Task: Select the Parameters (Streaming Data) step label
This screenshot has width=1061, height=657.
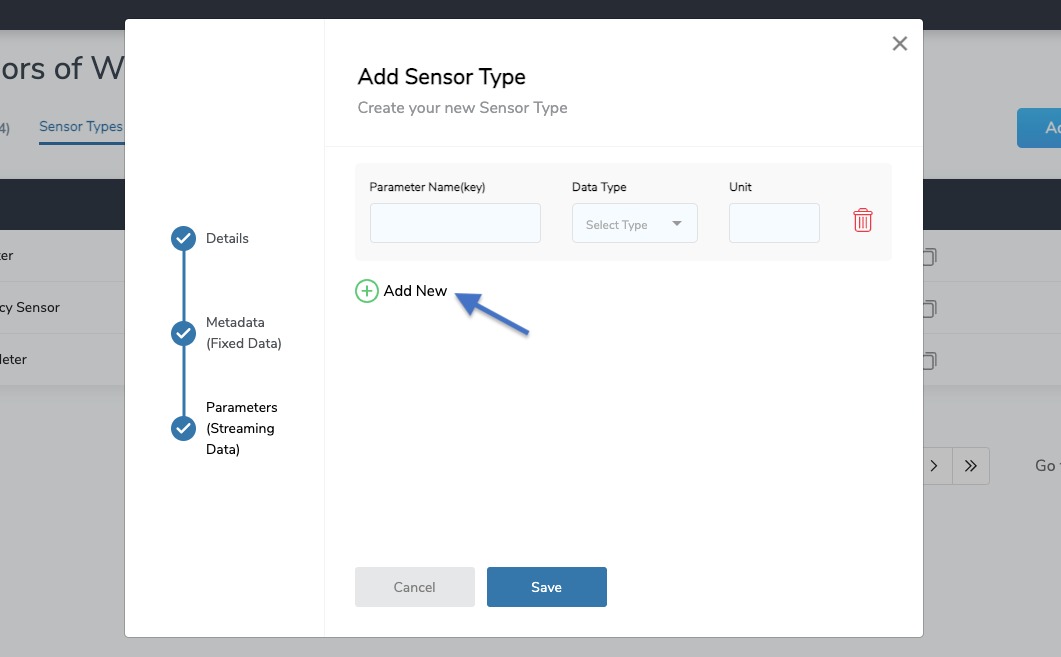Action: [x=242, y=428]
